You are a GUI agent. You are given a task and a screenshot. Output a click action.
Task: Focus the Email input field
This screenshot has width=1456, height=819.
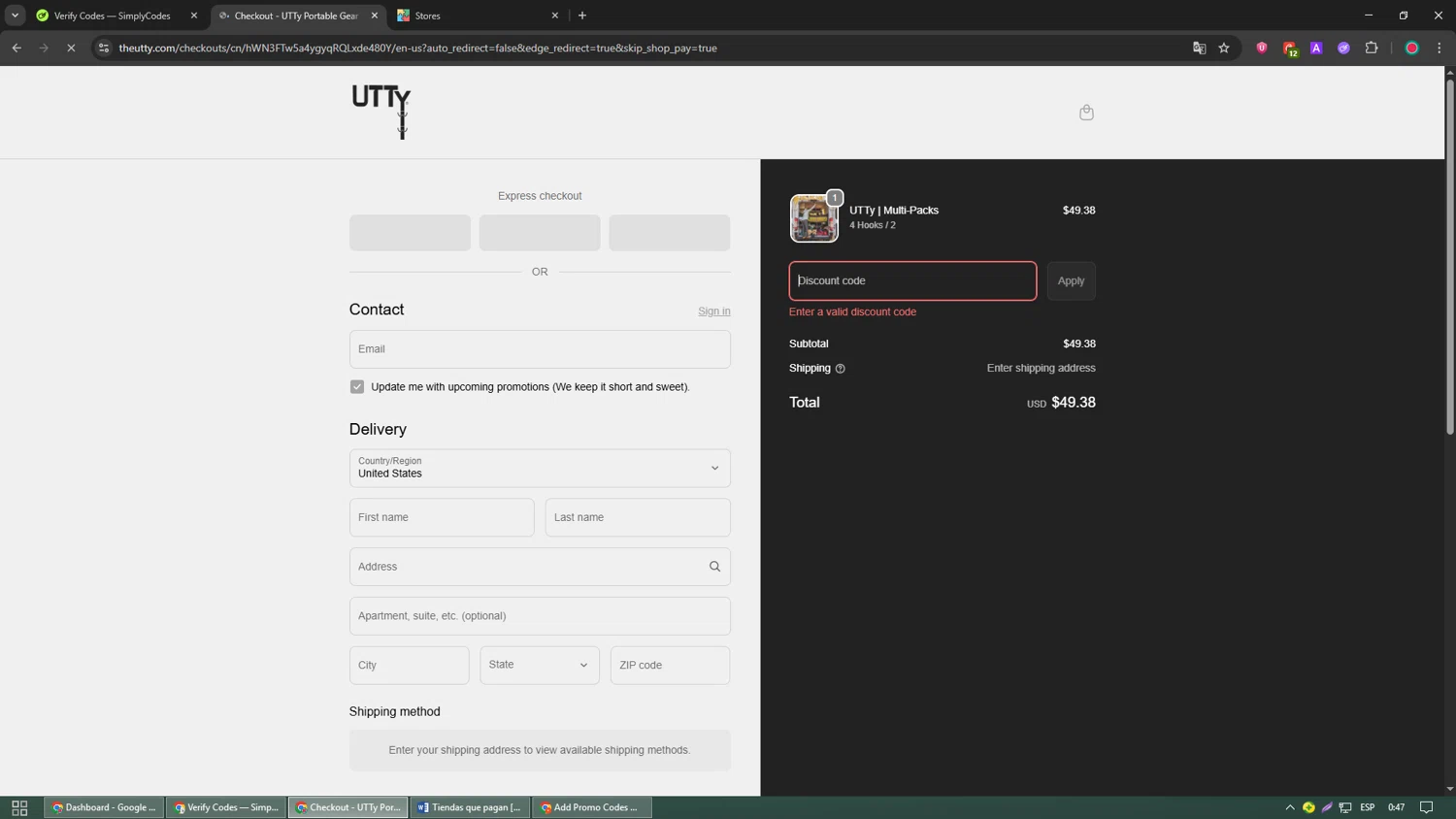point(540,349)
